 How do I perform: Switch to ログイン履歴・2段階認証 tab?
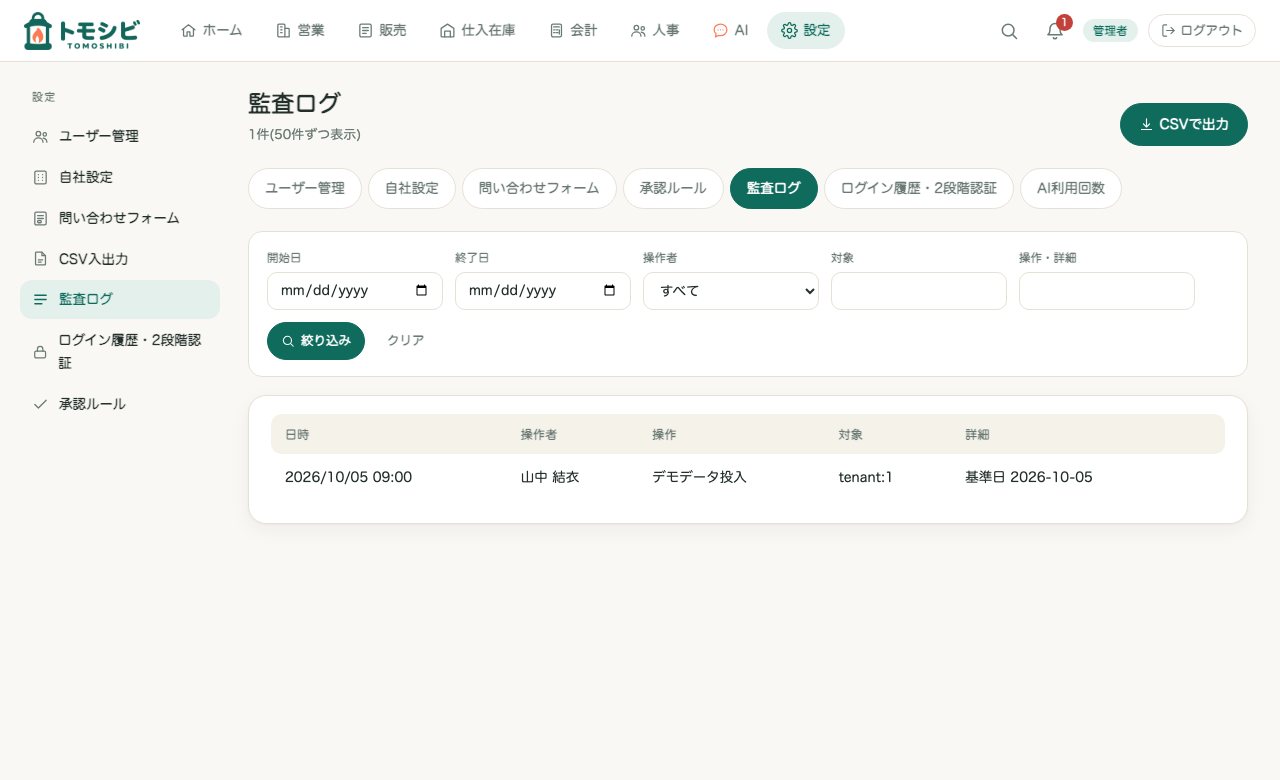pos(919,188)
